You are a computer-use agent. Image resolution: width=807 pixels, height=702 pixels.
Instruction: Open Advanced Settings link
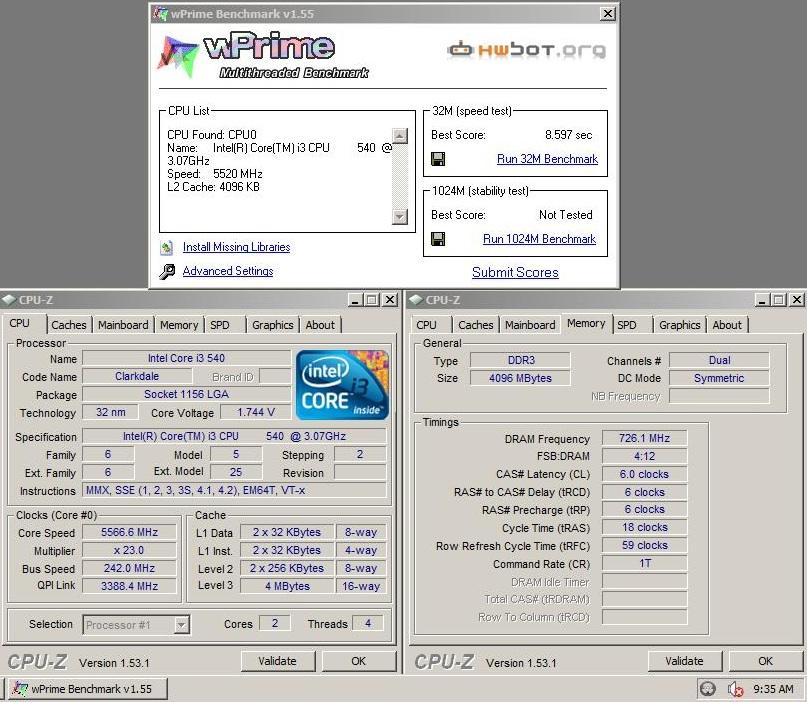pos(228,271)
